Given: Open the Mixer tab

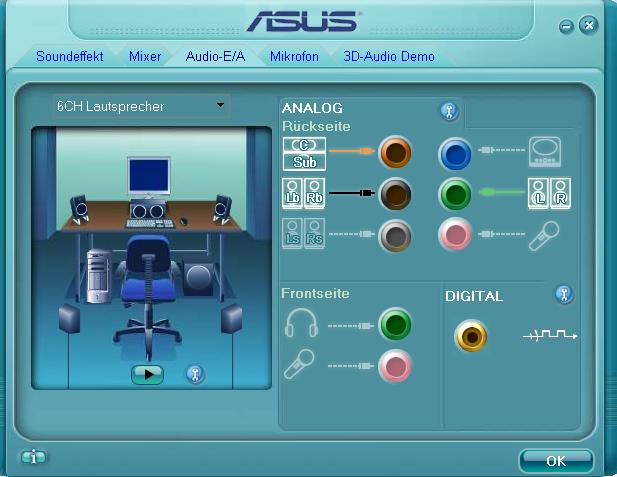Looking at the screenshot, I should [145, 57].
